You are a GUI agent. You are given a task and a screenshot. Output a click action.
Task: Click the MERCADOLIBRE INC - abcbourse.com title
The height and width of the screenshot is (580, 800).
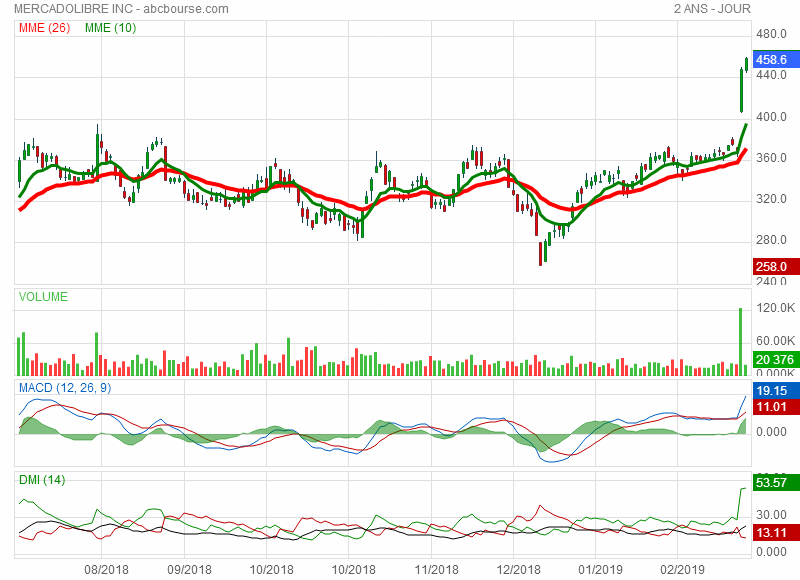coord(121,9)
